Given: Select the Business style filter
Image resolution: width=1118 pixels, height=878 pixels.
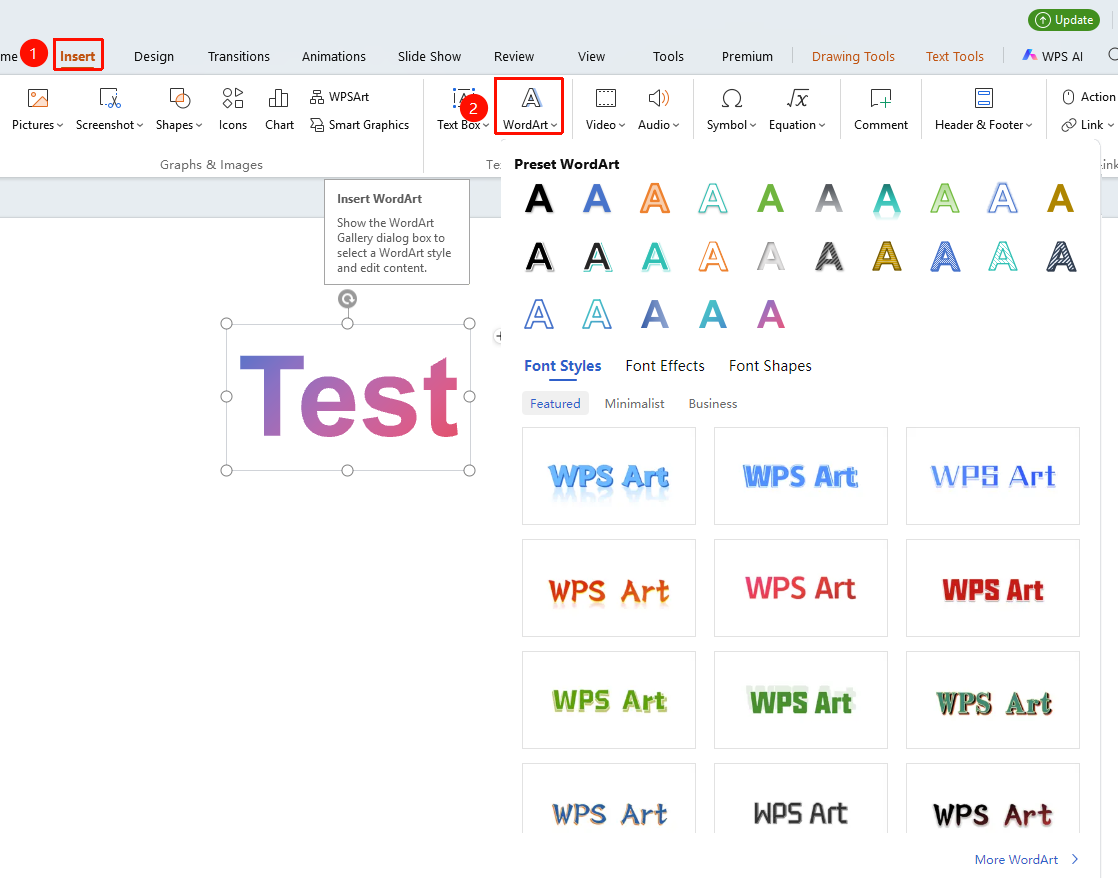Looking at the screenshot, I should (713, 404).
